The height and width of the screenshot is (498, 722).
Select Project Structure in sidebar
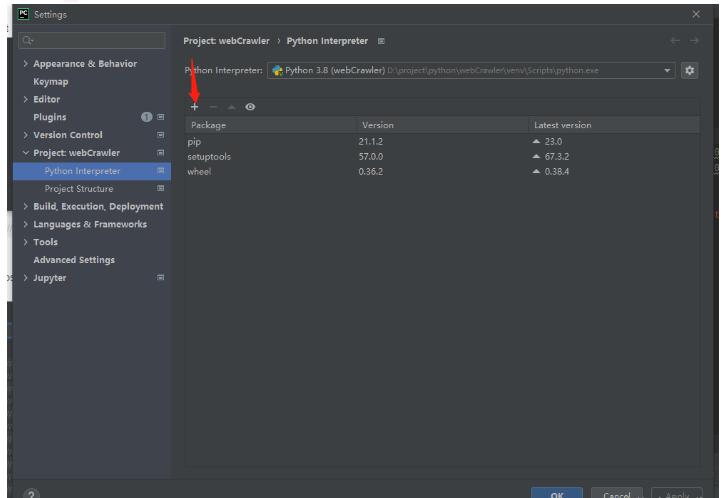tap(79, 189)
